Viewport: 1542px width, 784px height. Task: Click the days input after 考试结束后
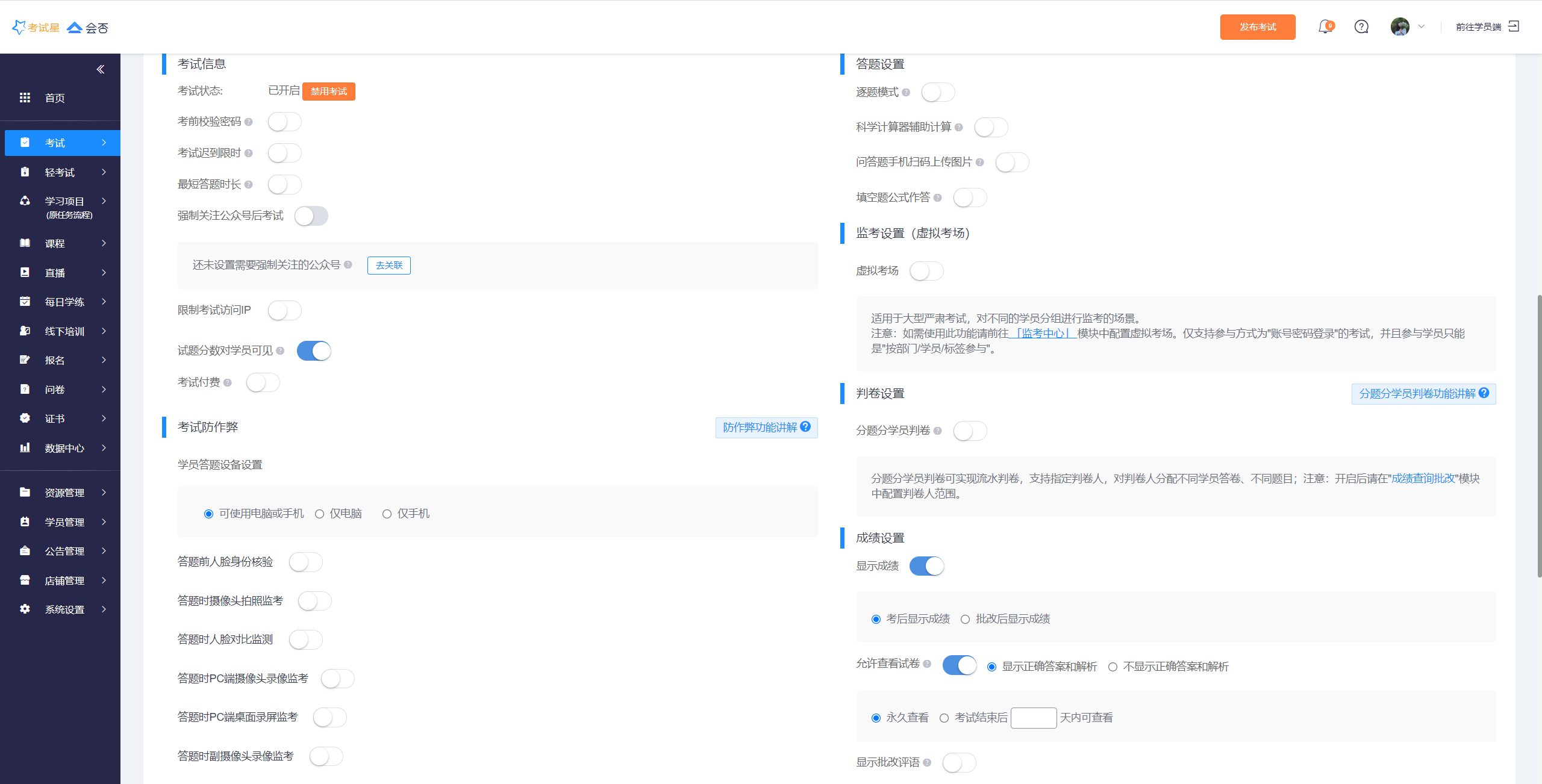(x=1033, y=718)
